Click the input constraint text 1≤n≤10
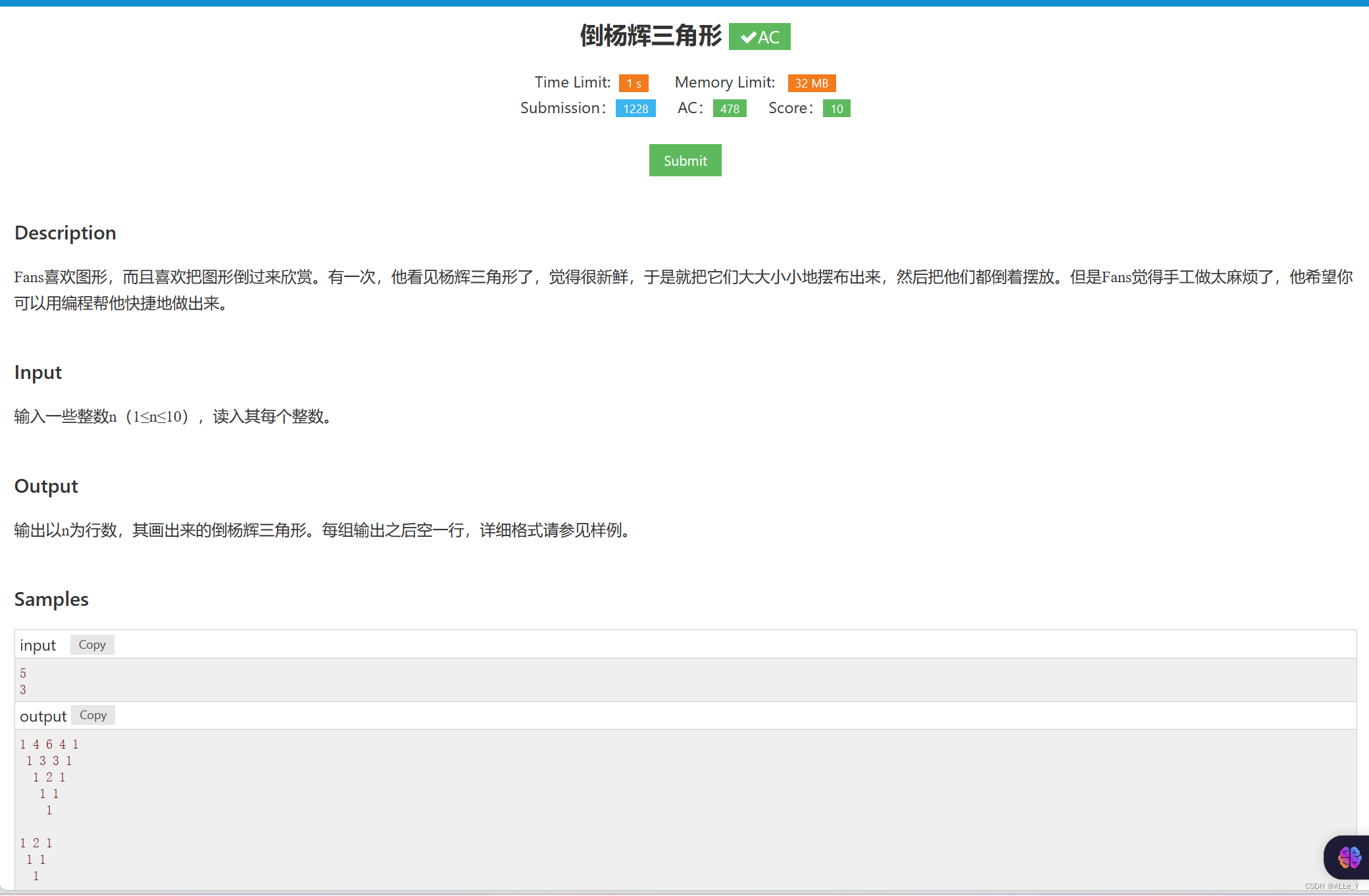The width and height of the screenshot is (1369, 896). coord(157,416)
